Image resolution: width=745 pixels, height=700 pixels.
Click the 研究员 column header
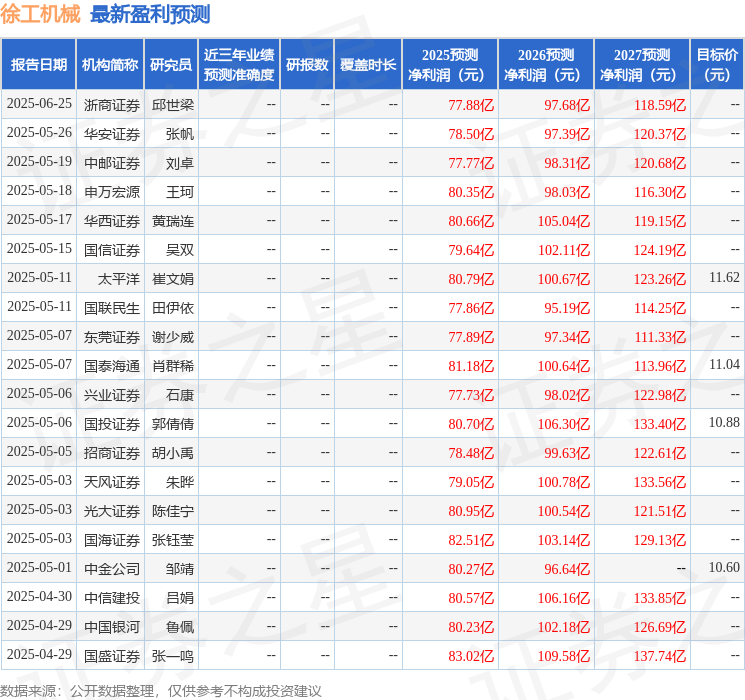pos(171,65)
